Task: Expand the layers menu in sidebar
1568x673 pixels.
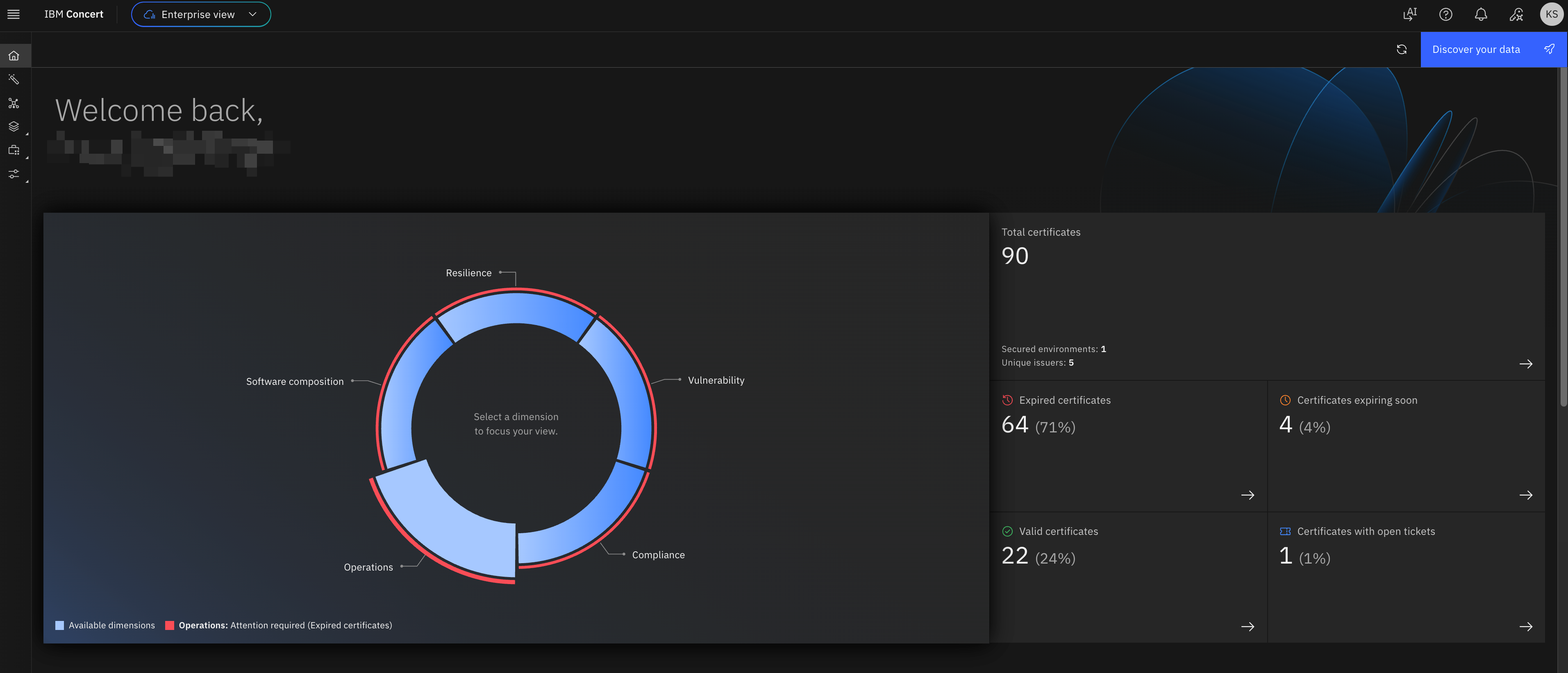Action: 14,127
